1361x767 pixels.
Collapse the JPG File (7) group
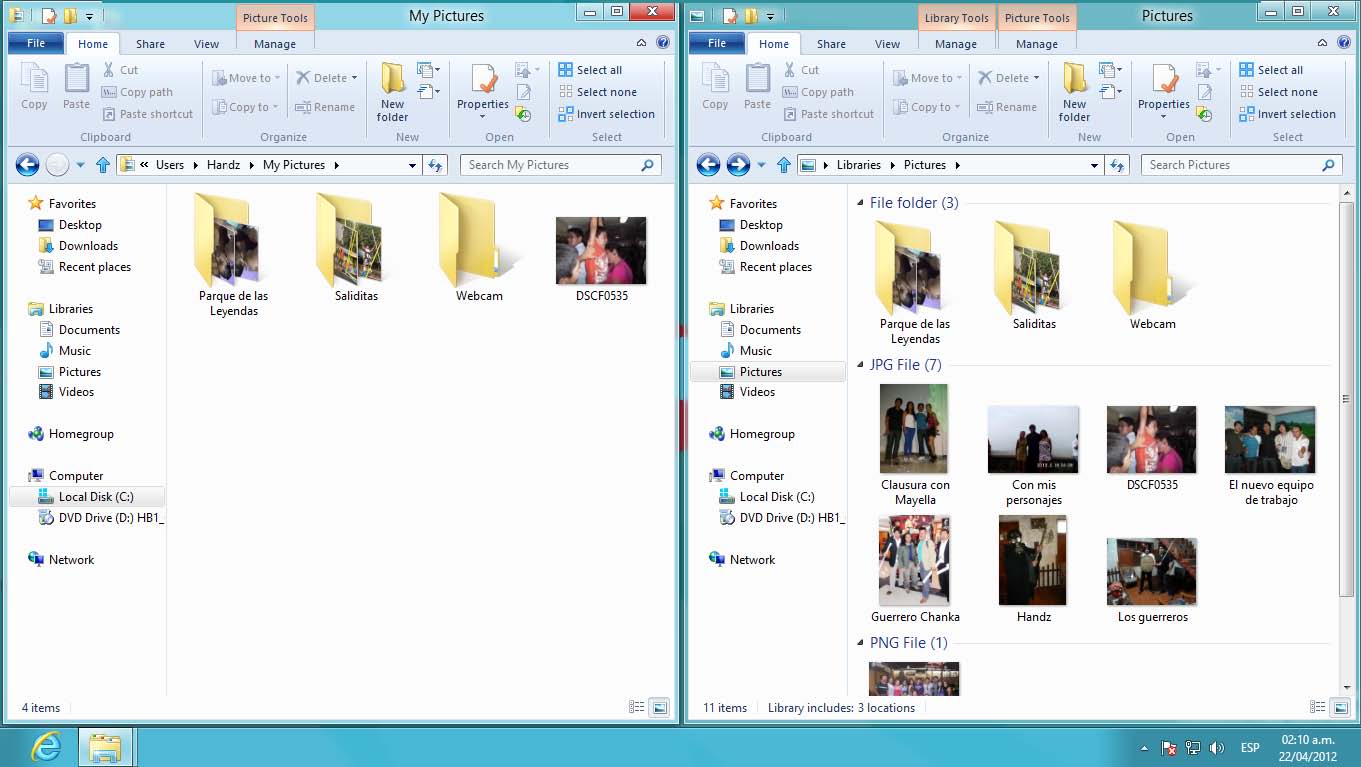tap(860, 365)
